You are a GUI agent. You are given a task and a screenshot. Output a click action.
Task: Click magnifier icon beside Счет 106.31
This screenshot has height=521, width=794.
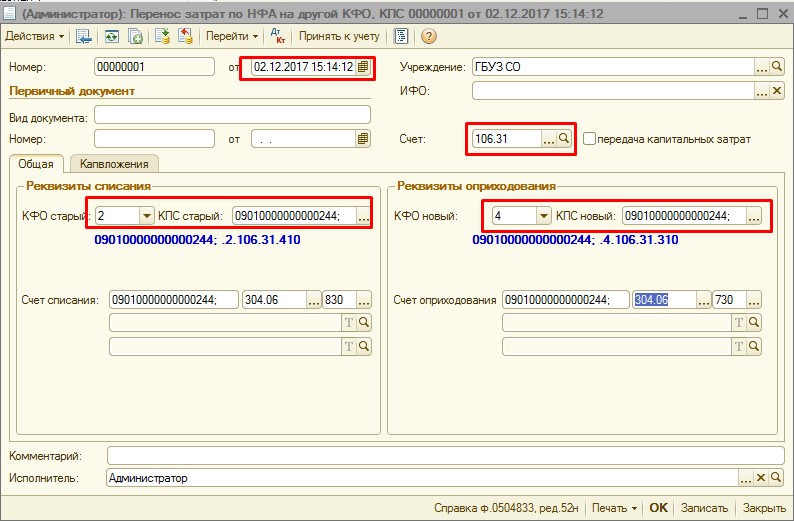coord(564,139)
